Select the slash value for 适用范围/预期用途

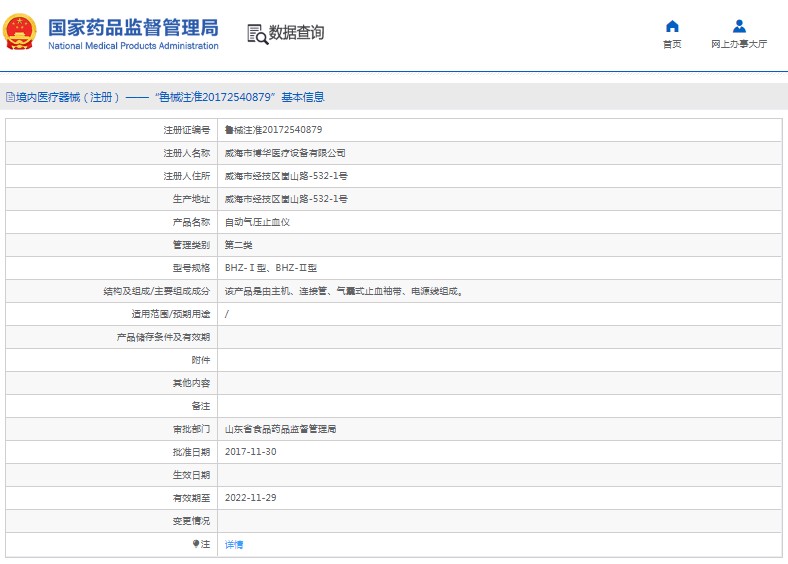[x=227, y=314]
